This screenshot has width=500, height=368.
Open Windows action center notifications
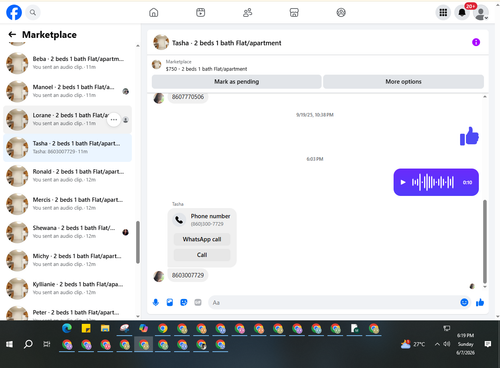click(488, 344)
